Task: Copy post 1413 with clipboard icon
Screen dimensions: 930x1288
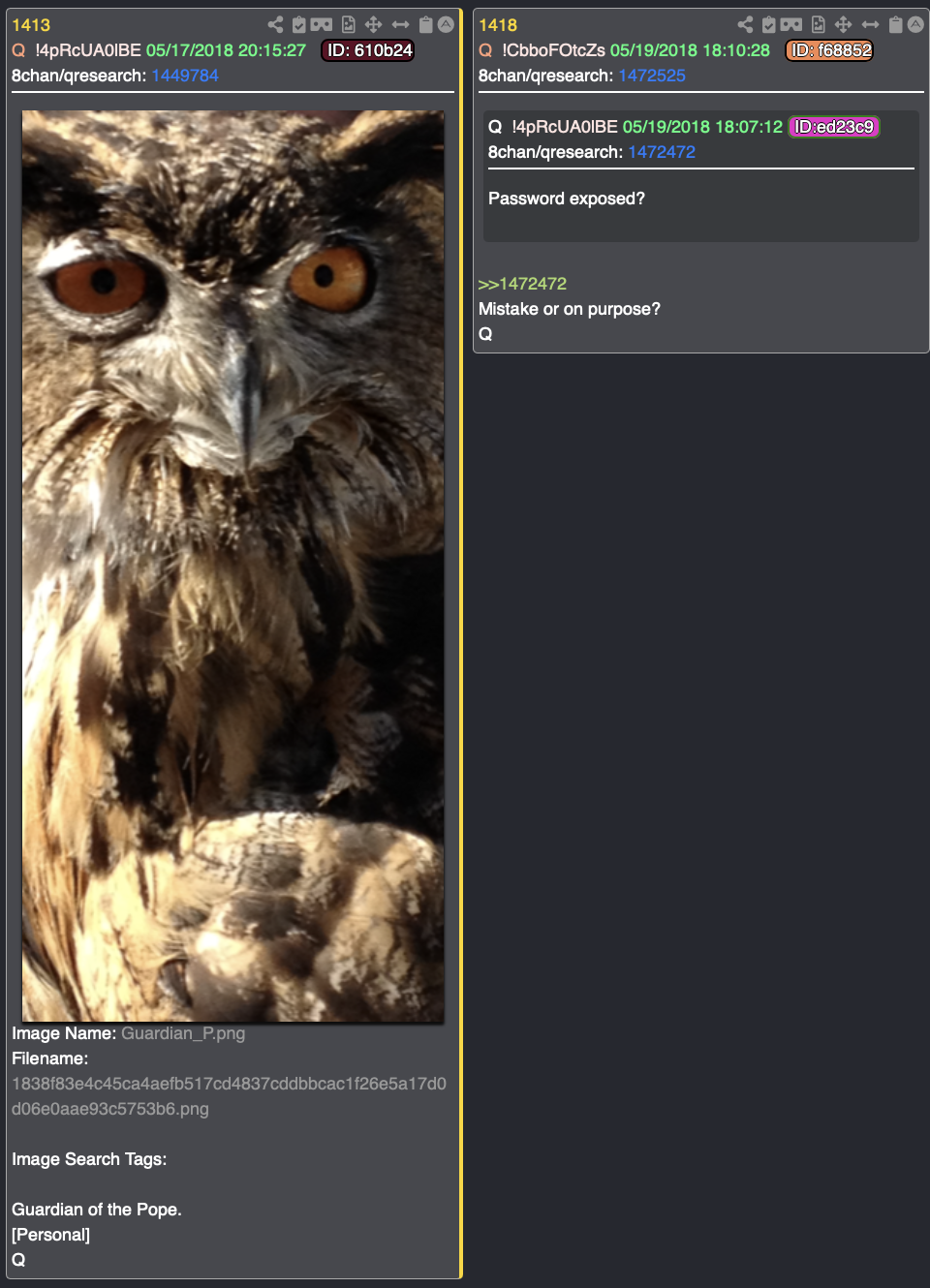Action: [x=426, y=24]
